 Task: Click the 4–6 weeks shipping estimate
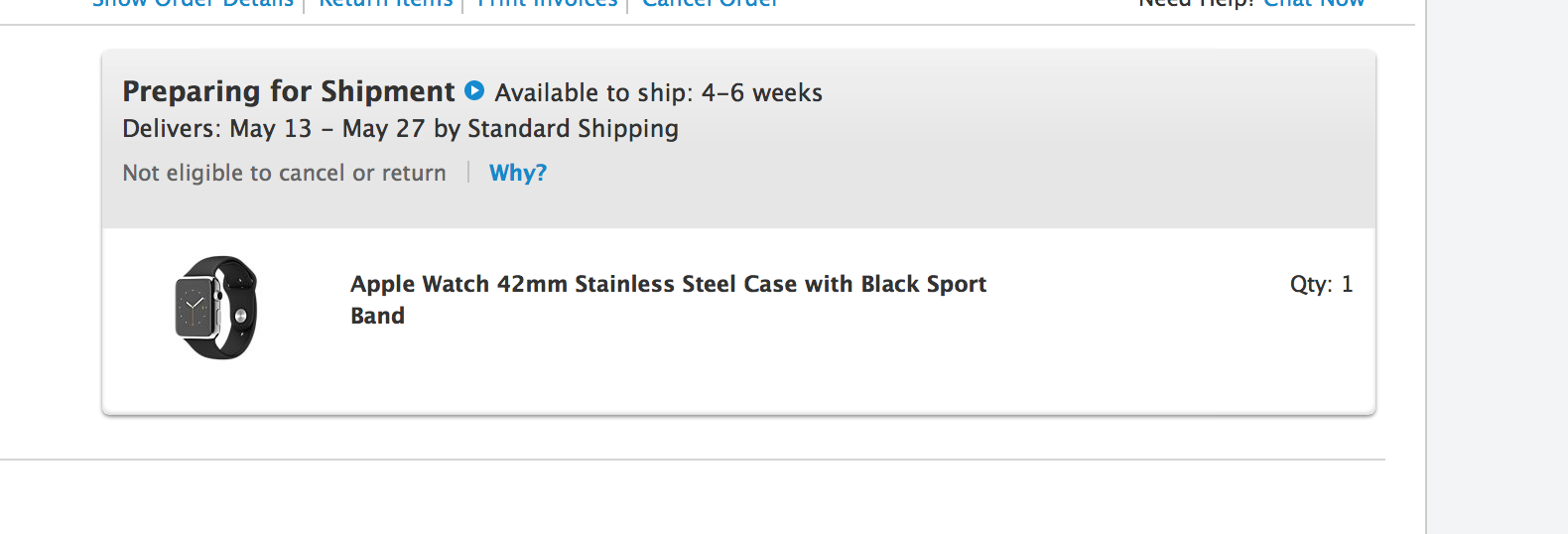click(x=761, y=93)
